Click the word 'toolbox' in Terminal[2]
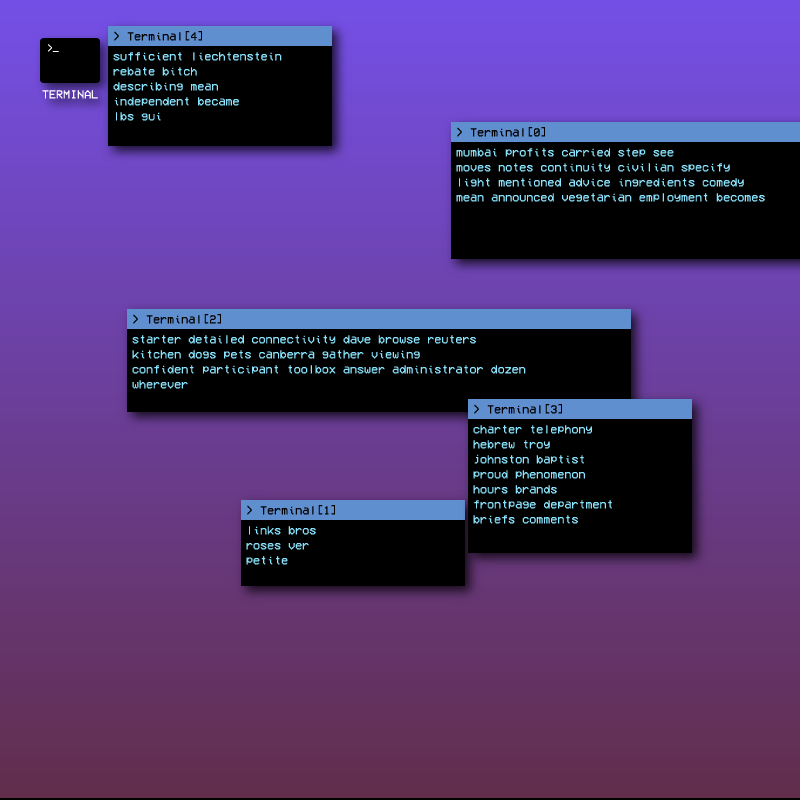800x800 pixels. pos(311,370)
